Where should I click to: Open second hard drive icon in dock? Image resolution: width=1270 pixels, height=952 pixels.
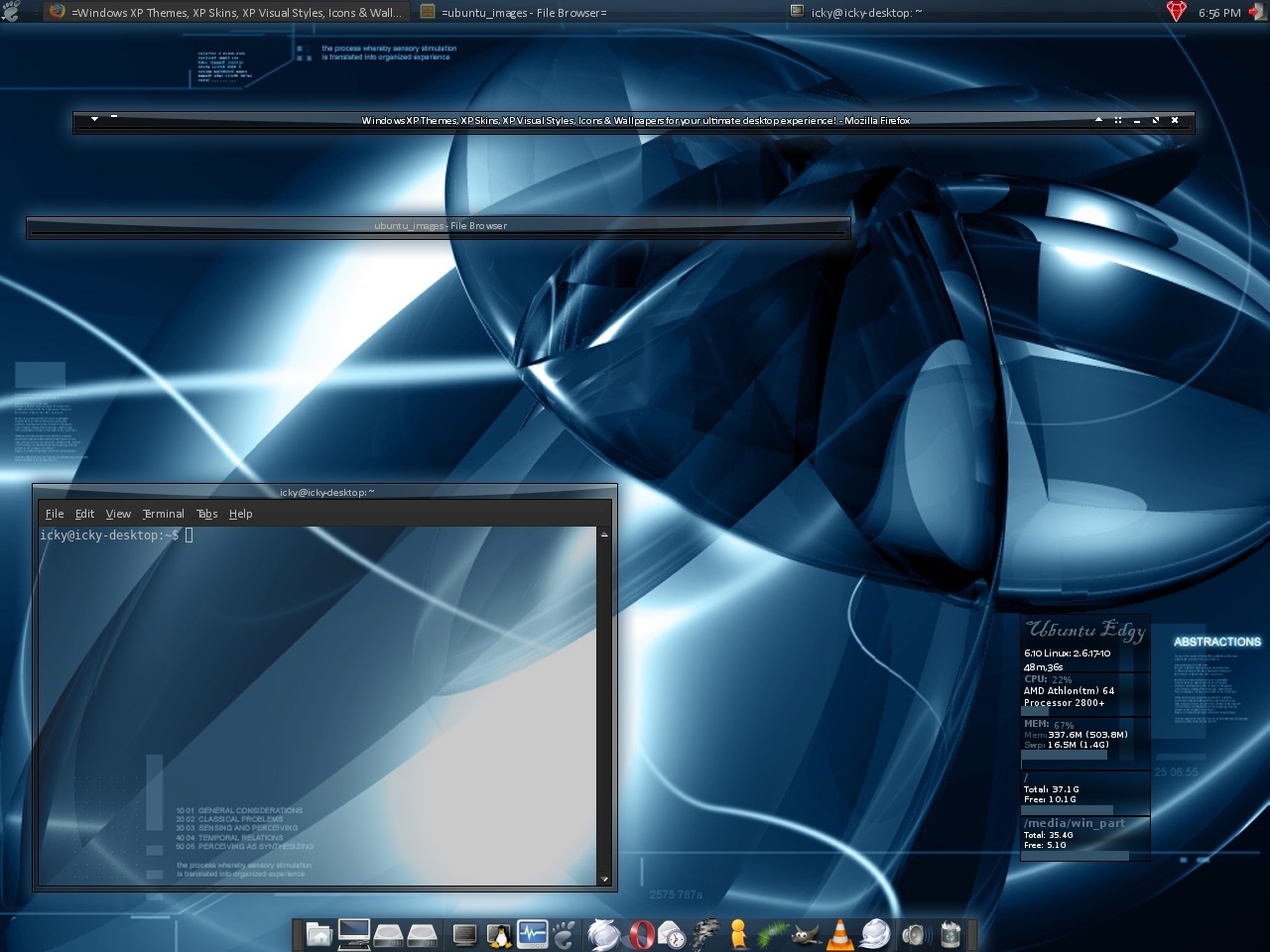[x=422, y=934]
